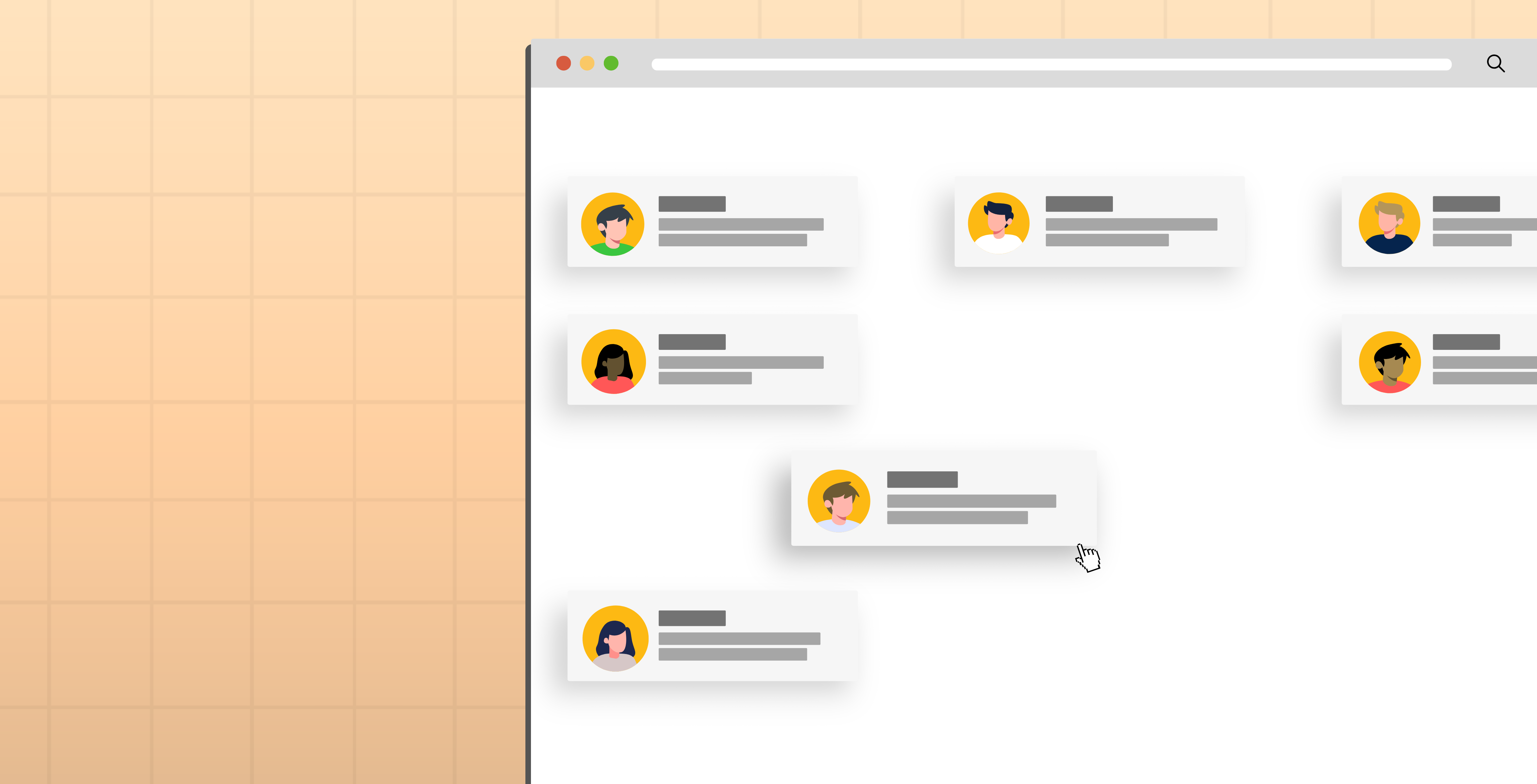Click the name heading on the raised center card
This screenshot has width=1537, height=784.
point(922,479)
